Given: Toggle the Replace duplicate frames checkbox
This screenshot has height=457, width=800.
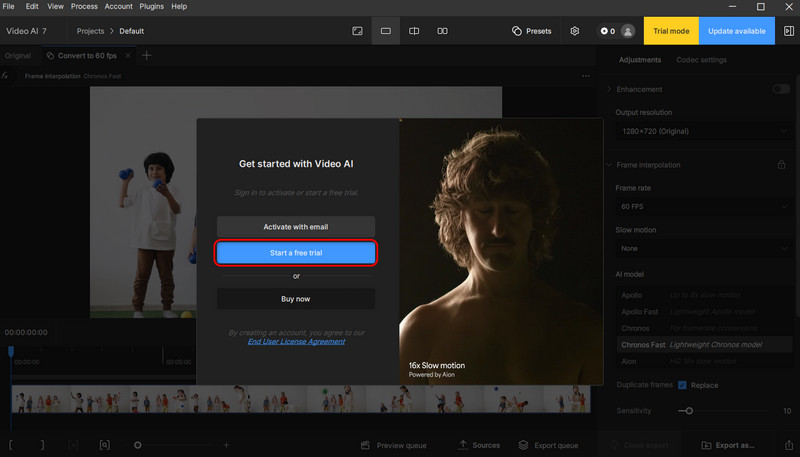Looking at the screenshot, I should coord(682,385).
